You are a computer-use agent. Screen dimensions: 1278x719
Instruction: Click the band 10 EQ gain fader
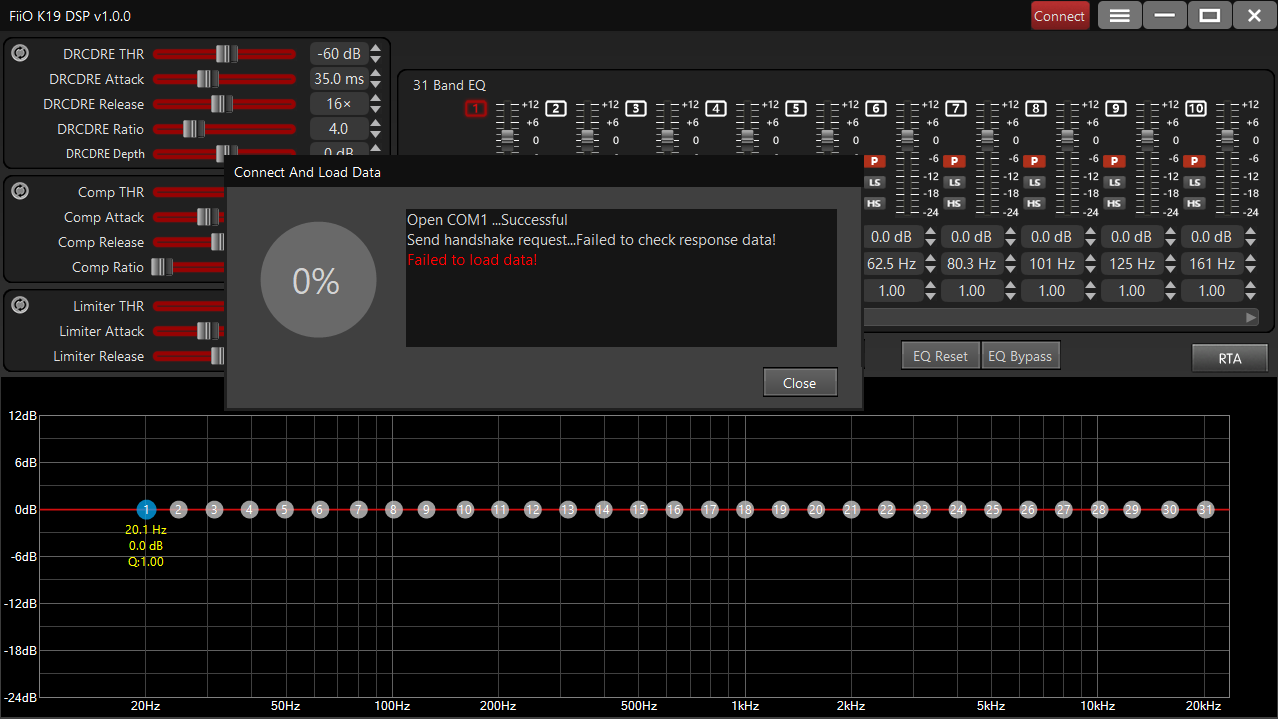click(1227, 138)
